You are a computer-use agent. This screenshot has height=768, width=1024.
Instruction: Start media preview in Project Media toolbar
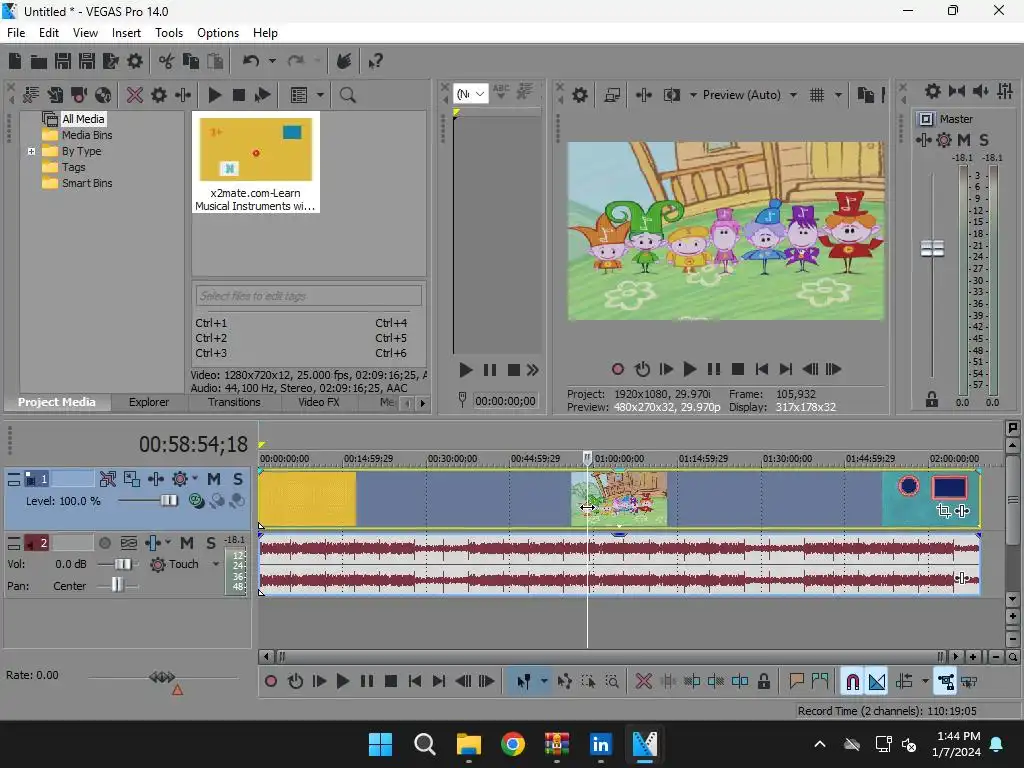(214, 95)
